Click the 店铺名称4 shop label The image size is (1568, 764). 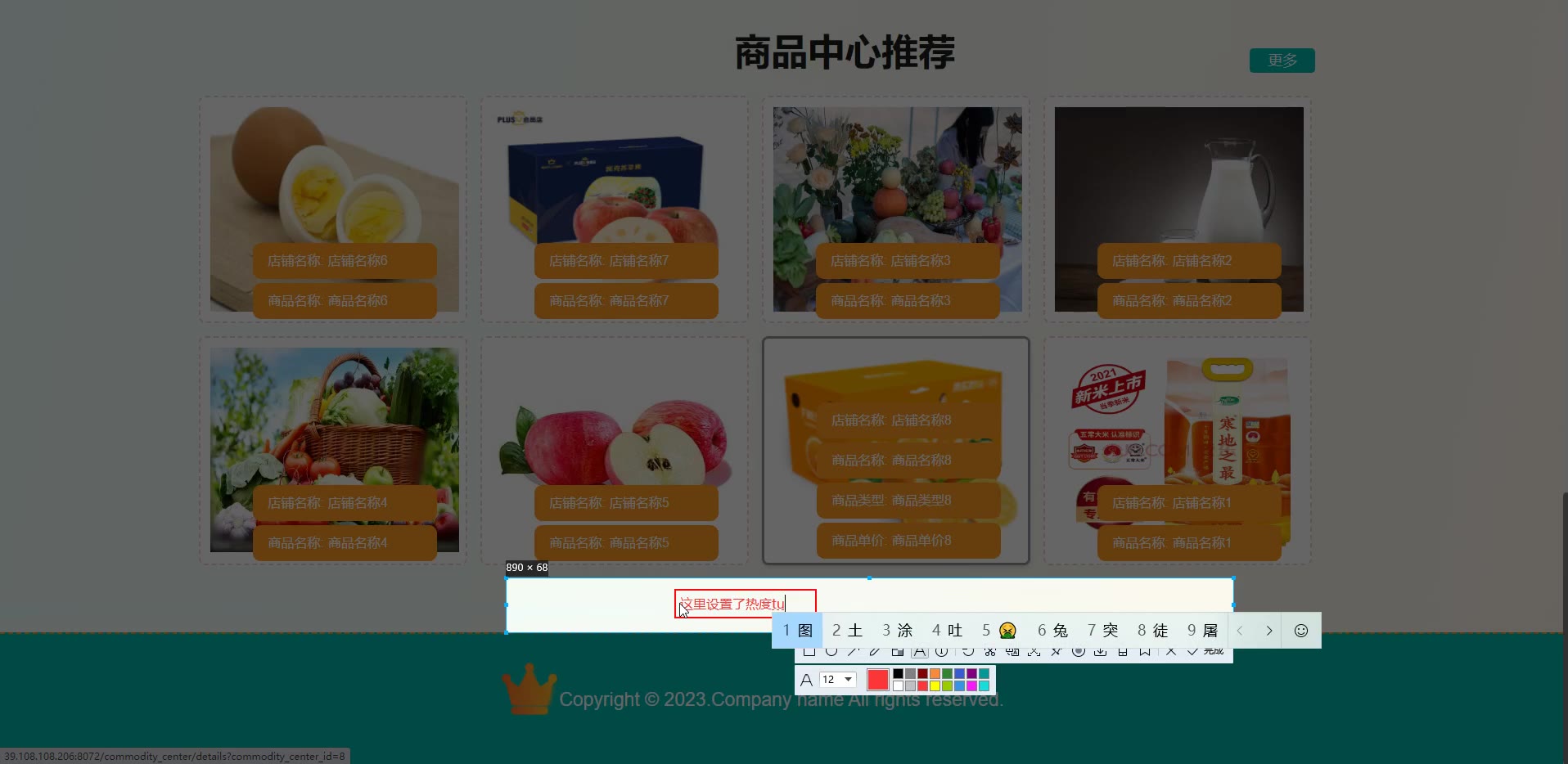point(345,503)
